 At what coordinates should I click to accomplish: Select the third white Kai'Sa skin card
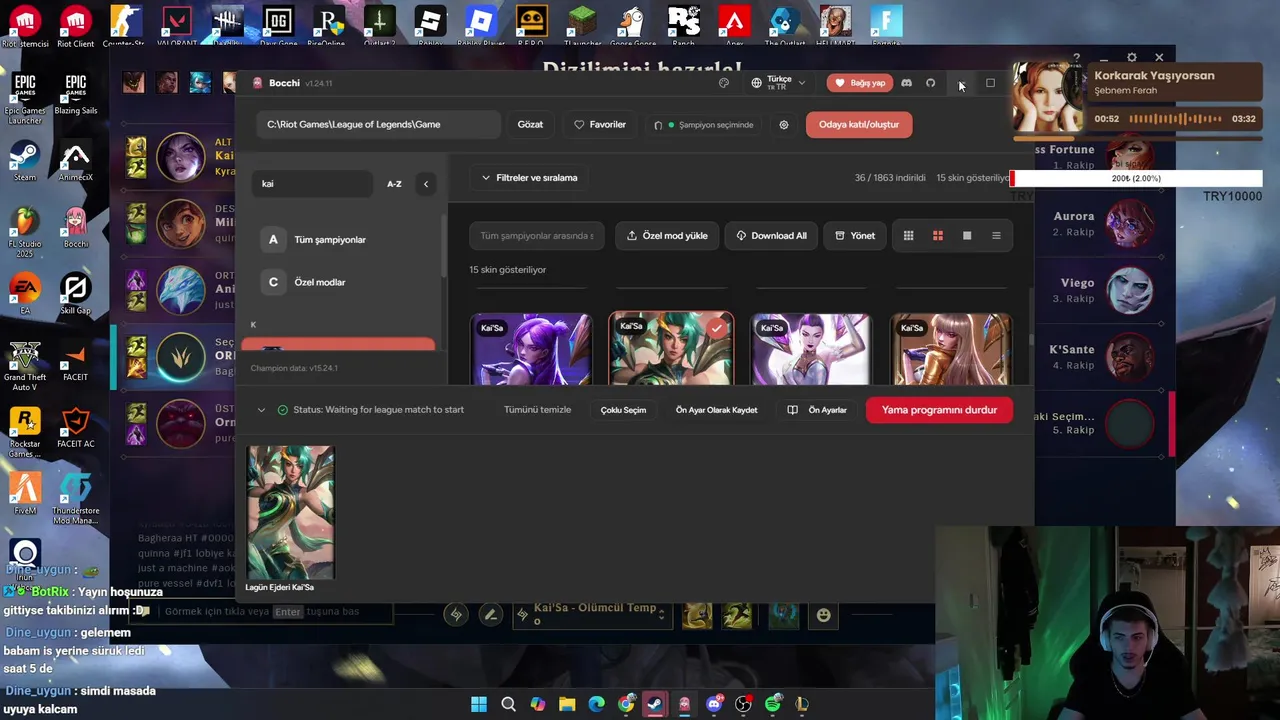[x=811, y=349]
